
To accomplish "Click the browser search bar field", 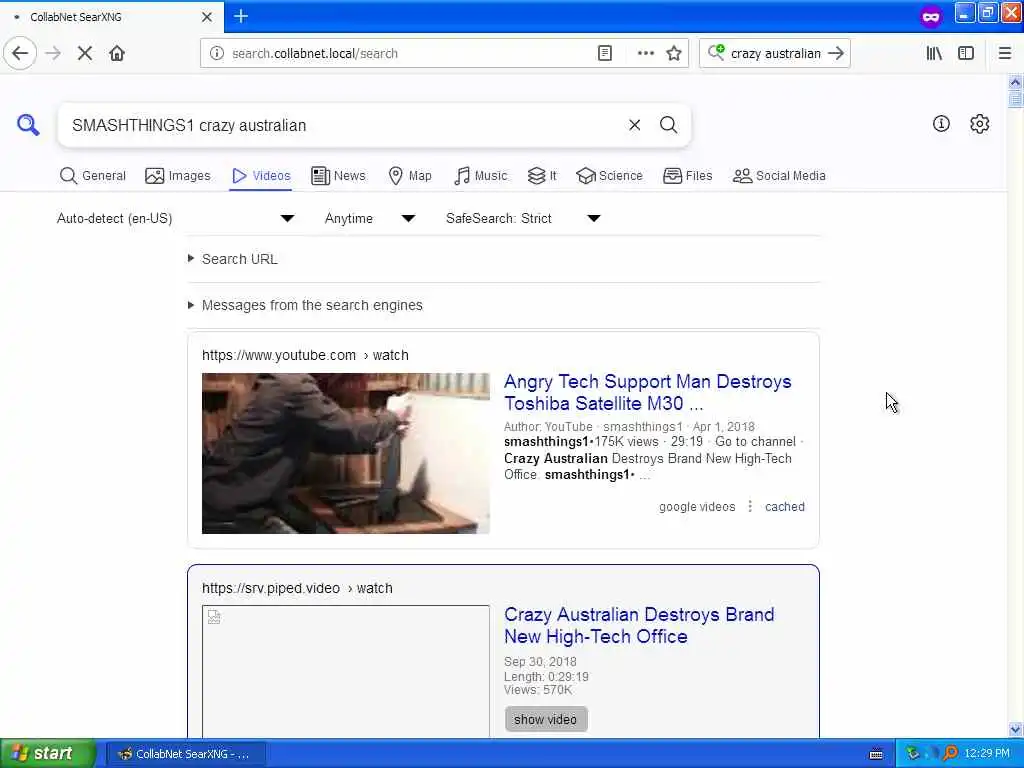I will [775, 54].
